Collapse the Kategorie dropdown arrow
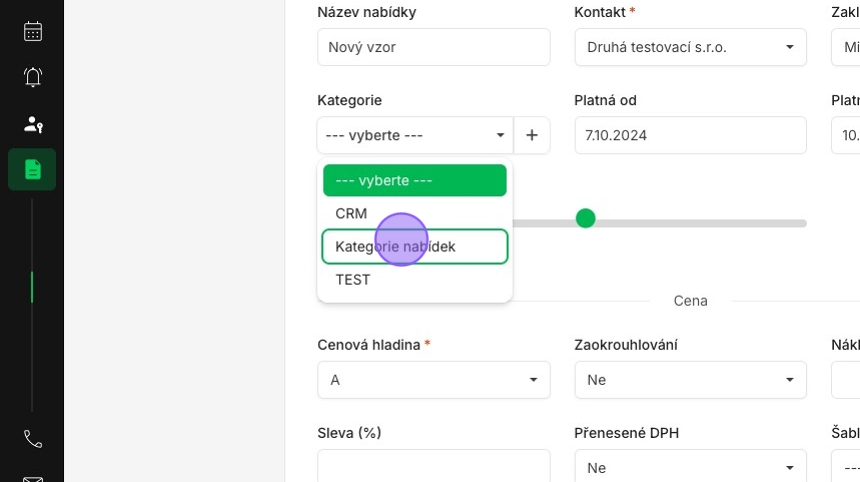 tap(500, 135)
